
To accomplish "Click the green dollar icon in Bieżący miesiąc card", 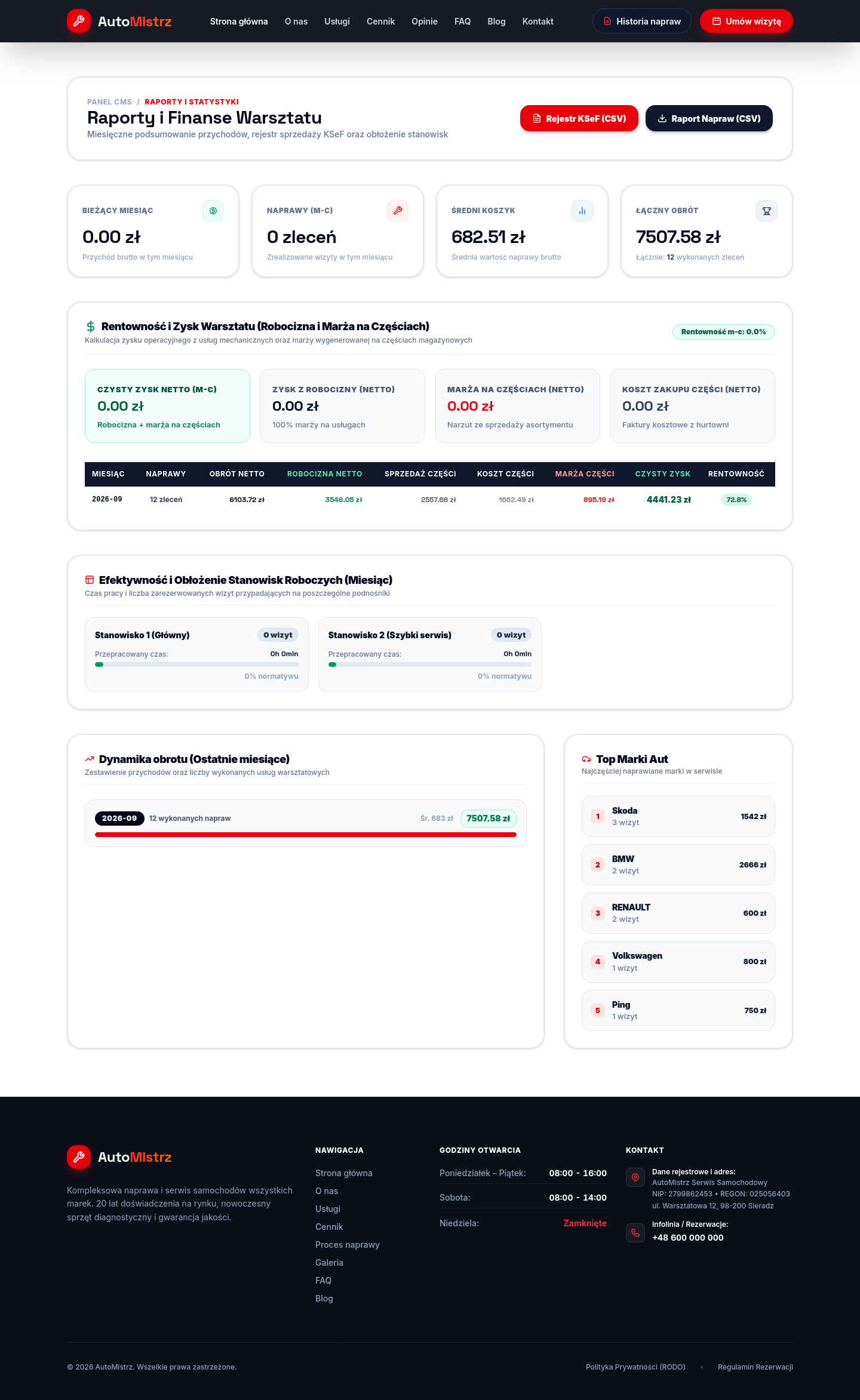I will [x=213, y=211].
